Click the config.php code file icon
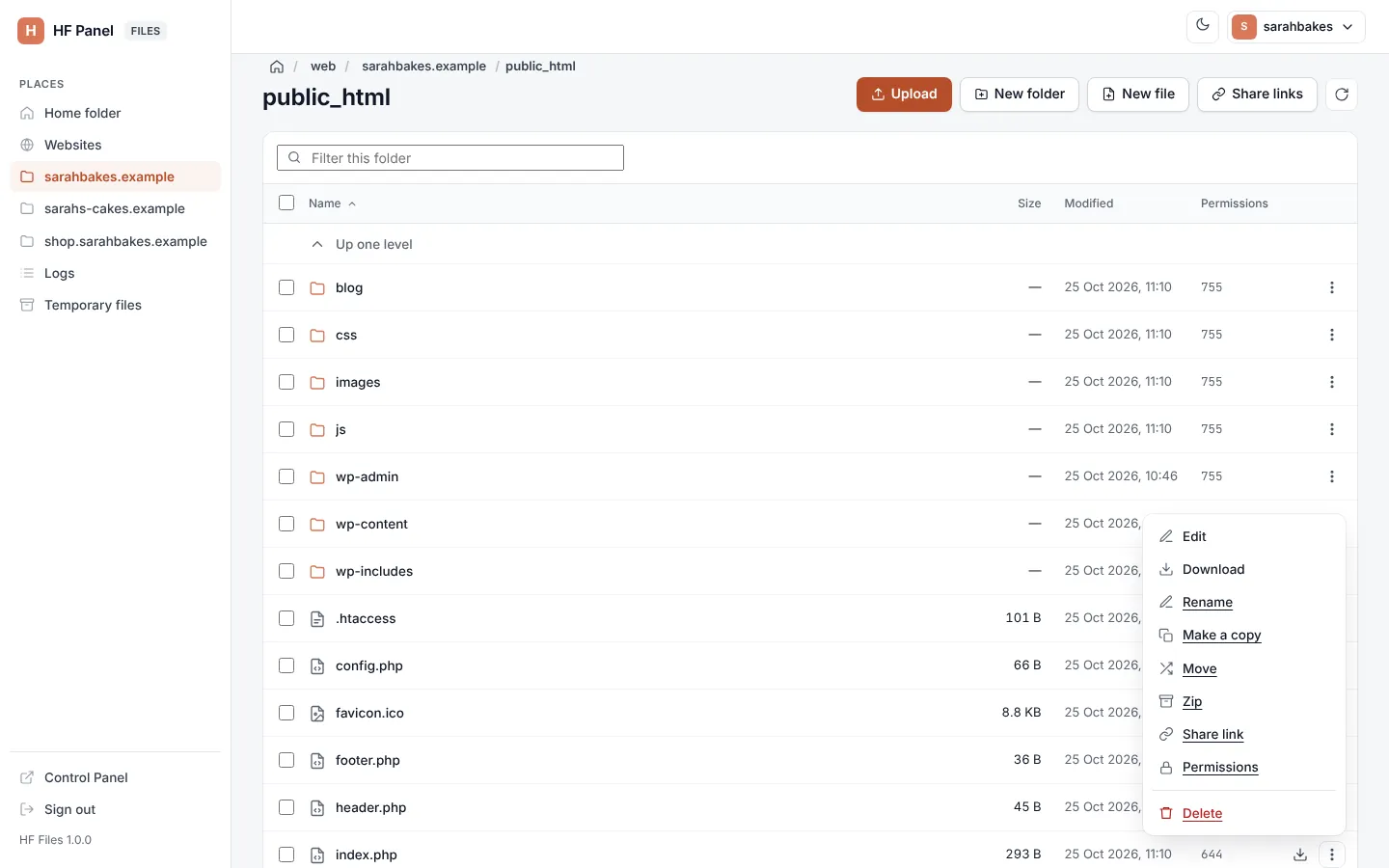Screen dimensions: 1389x868 tap(317, 666)
